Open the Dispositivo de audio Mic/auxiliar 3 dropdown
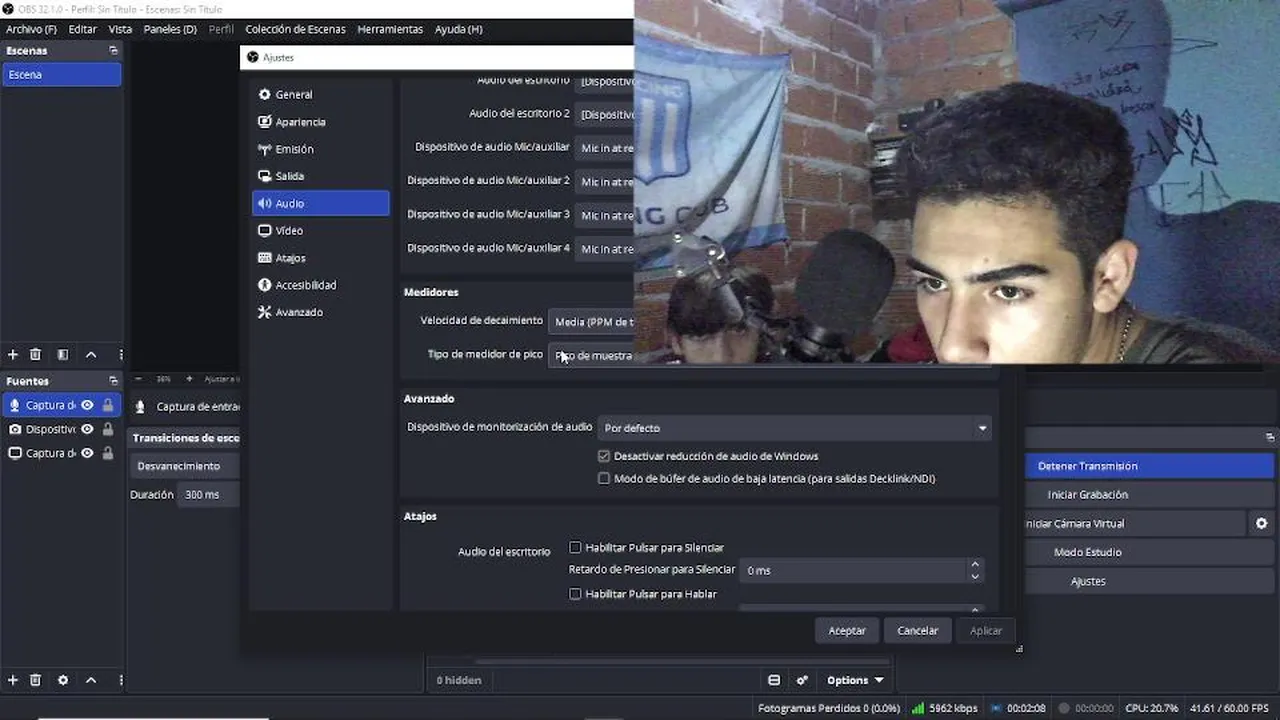1280x720 pixels. point(604,215)
